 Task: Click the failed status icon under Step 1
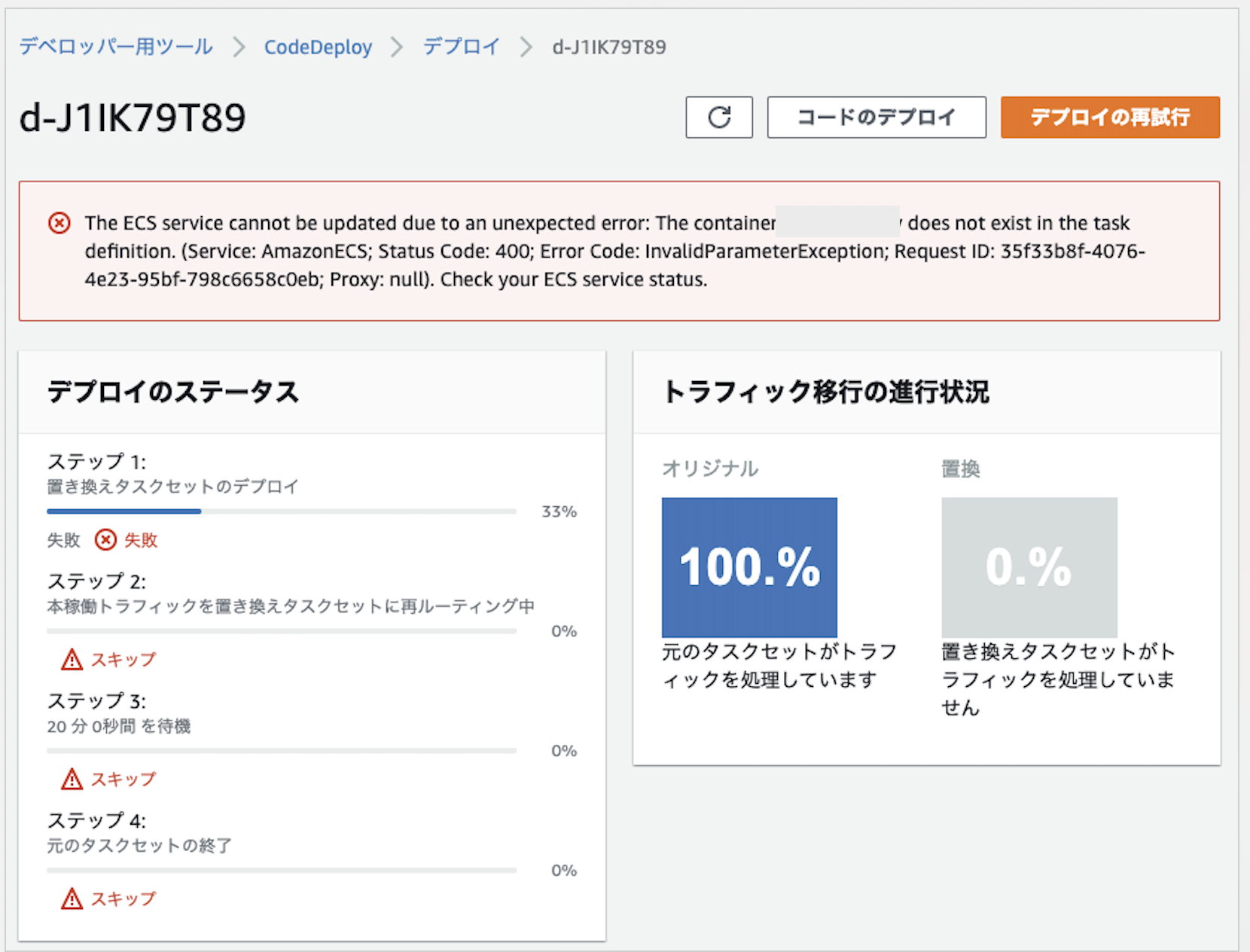(x=105, y=540)
